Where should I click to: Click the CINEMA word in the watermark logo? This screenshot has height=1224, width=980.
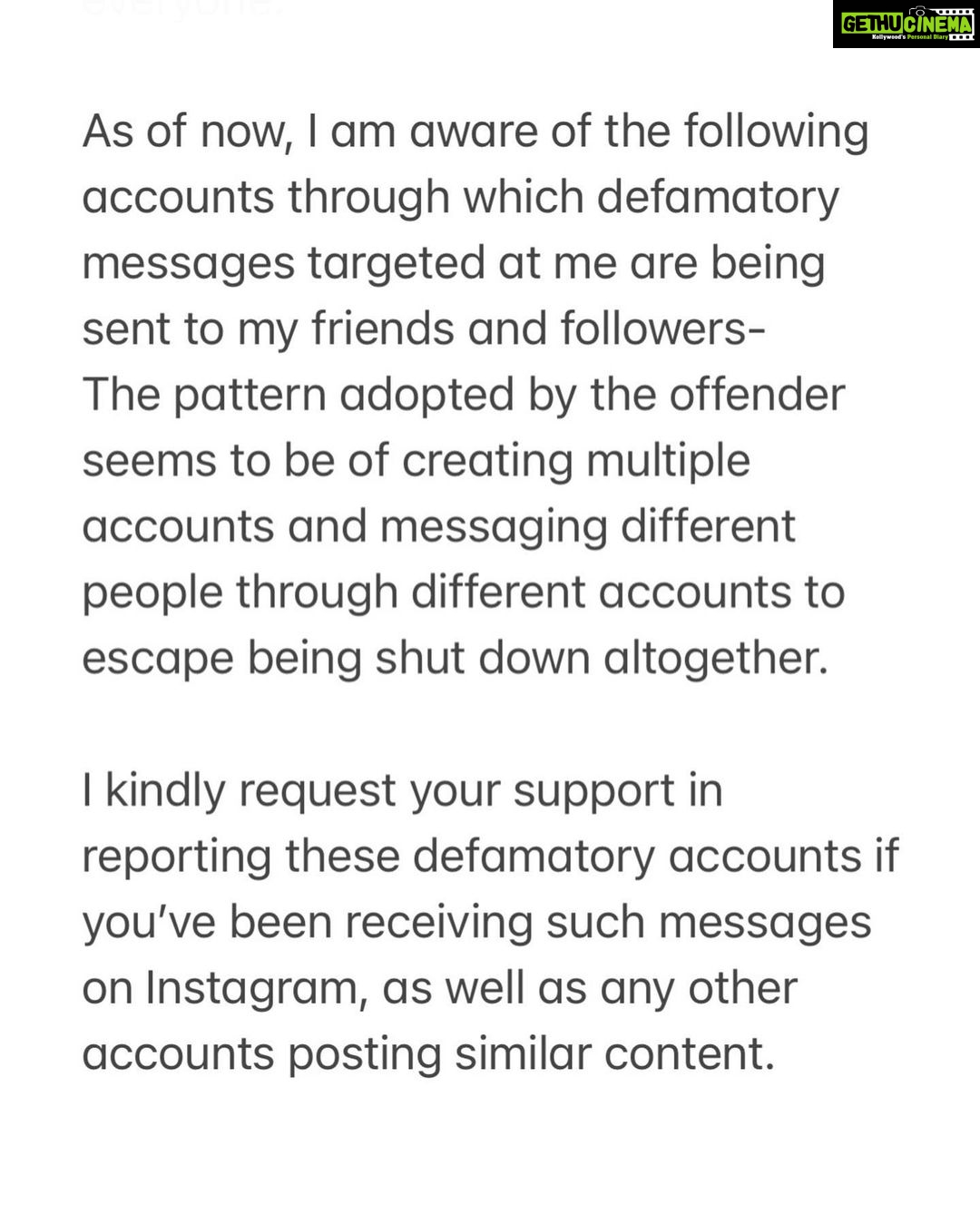pyautogui.click(x=938, y=24)
